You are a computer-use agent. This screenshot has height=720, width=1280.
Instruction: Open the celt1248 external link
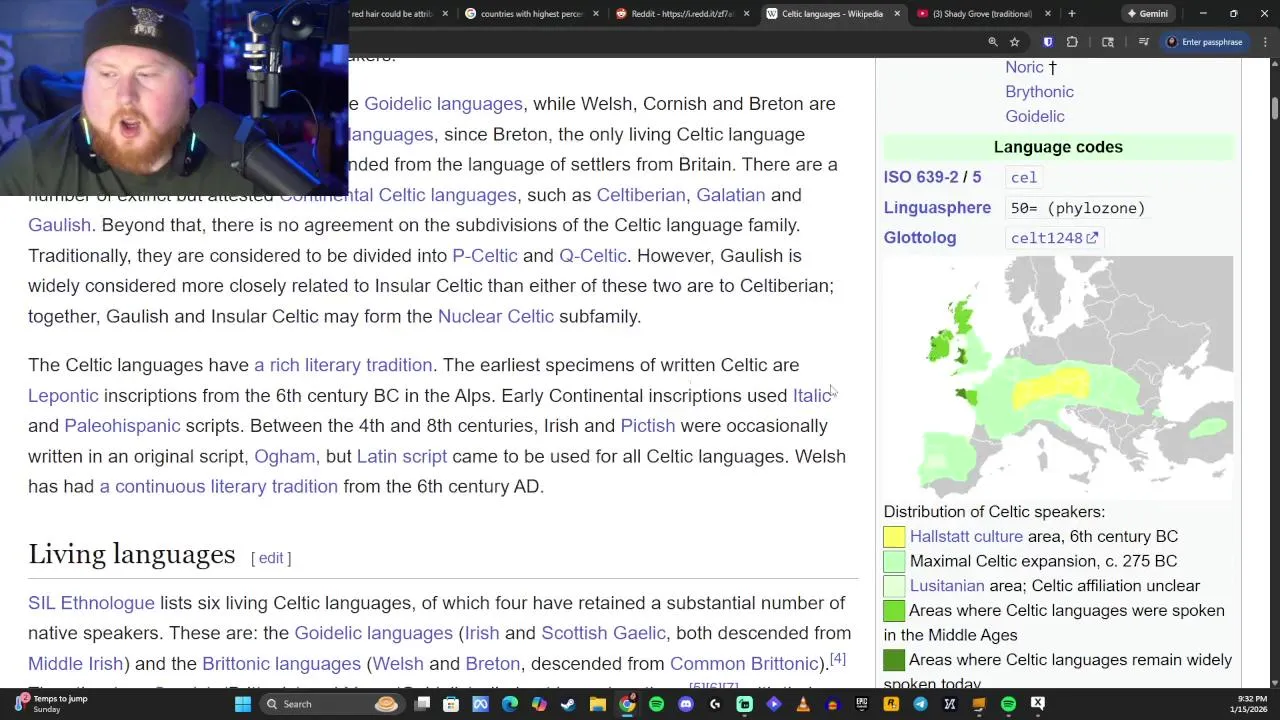point(1054,238)
